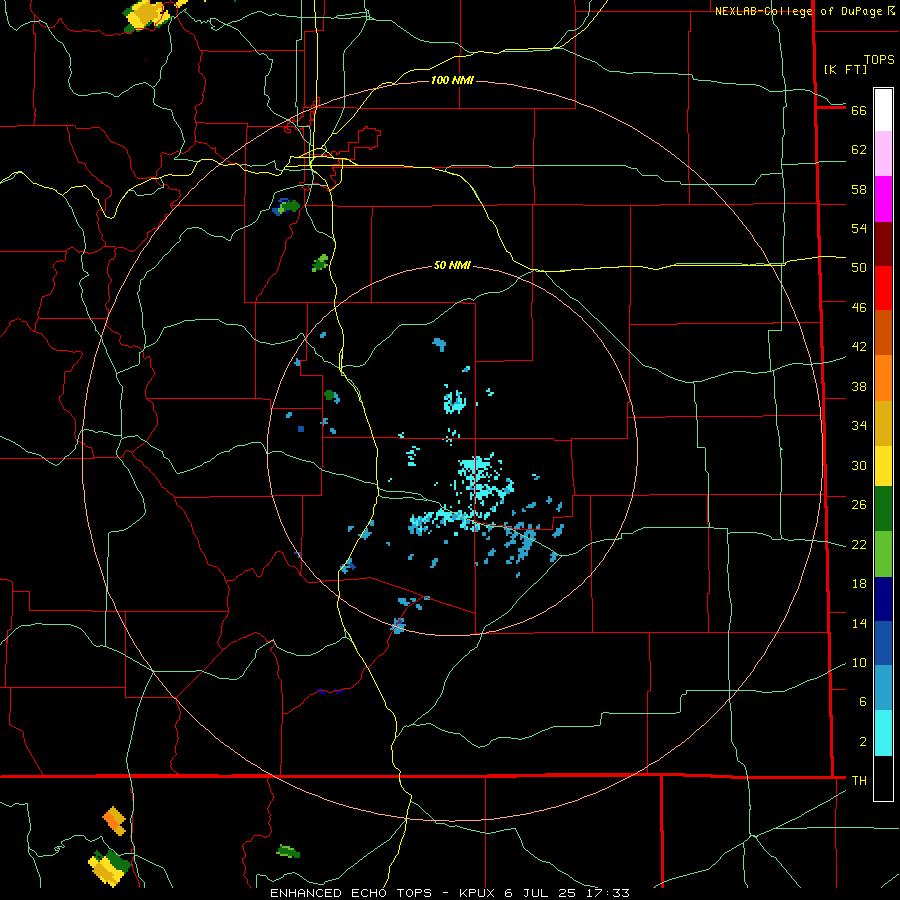Click the "NEXLAB-College of DuPage" label
The width and height of the screenshot is (900, 900).
point(800,11)
